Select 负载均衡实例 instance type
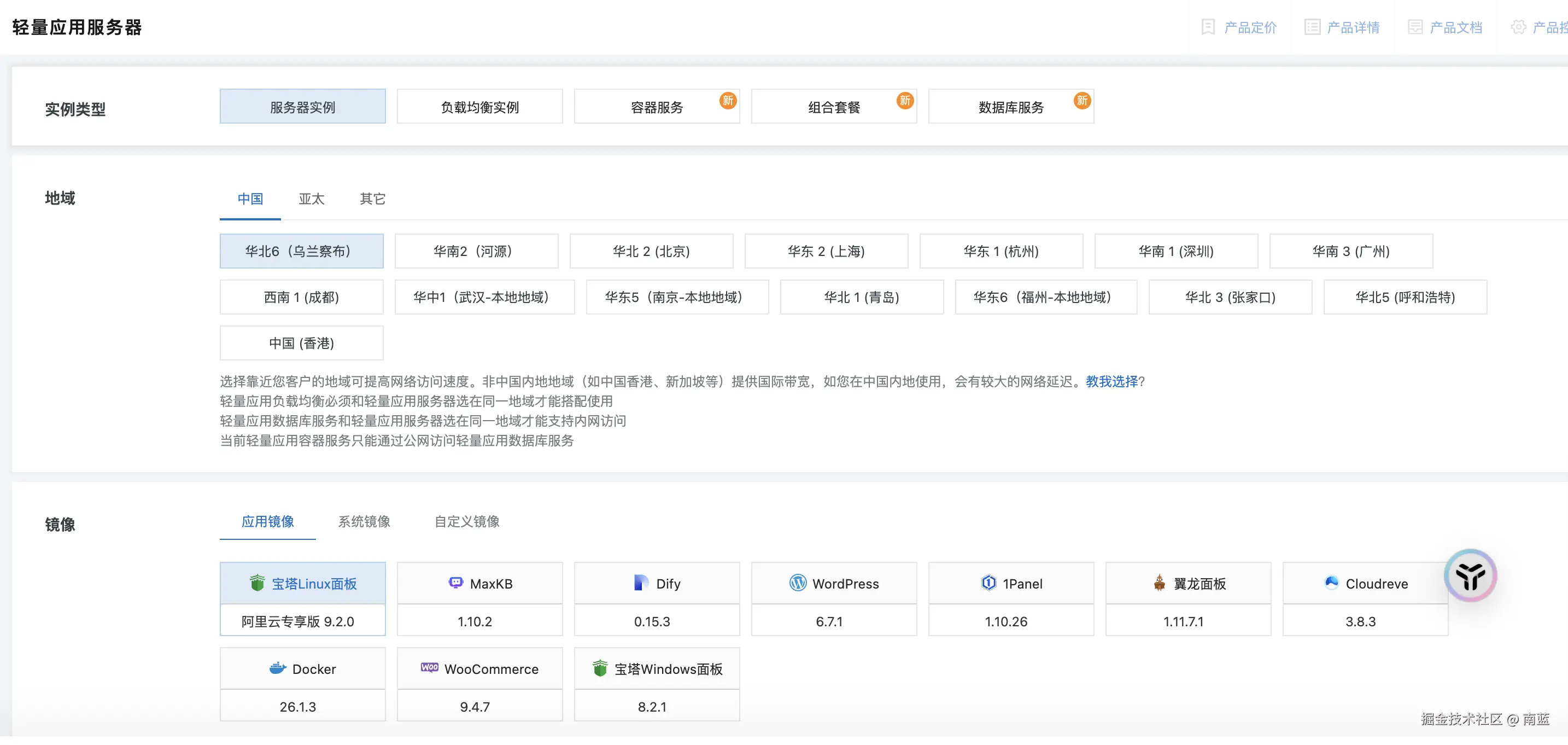 coord(479,107)
